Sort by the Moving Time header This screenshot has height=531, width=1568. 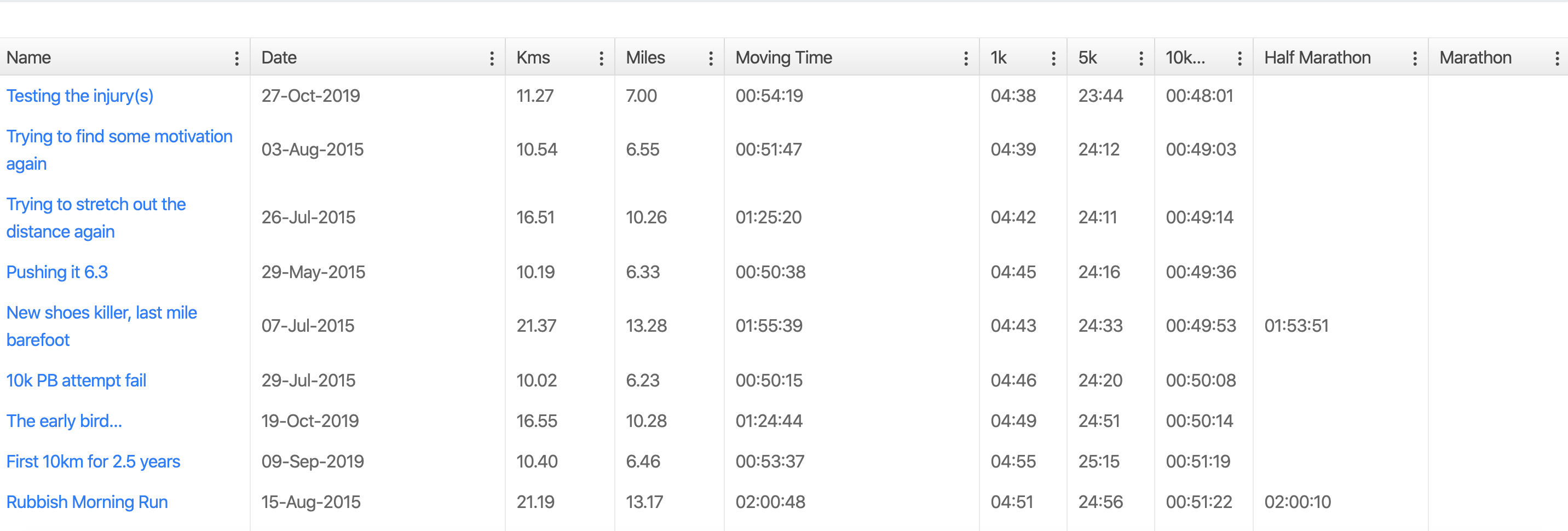coord(783,57)
